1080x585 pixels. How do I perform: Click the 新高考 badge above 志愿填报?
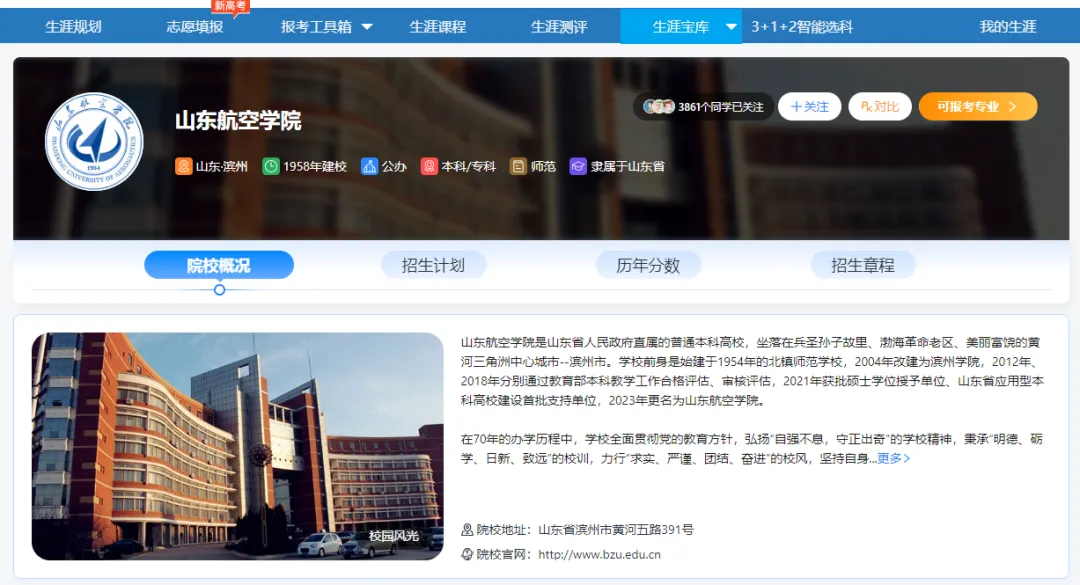tap(230, 7)
